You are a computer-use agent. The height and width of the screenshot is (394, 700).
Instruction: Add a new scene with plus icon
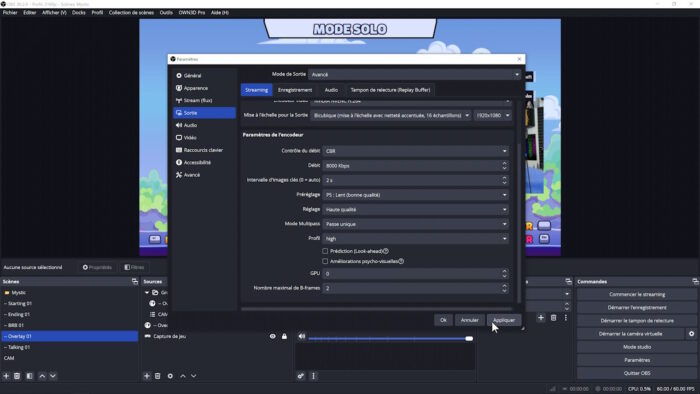(x=6, y=376)
